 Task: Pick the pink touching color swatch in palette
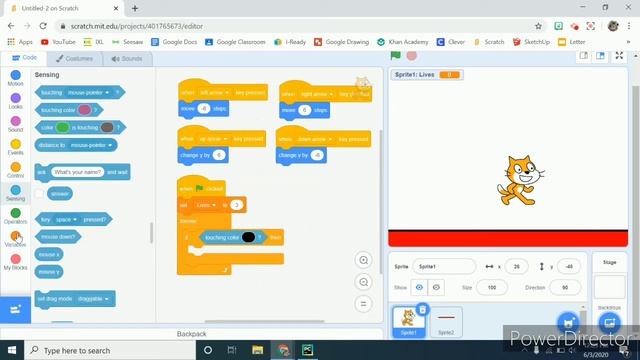pos(84,110)
